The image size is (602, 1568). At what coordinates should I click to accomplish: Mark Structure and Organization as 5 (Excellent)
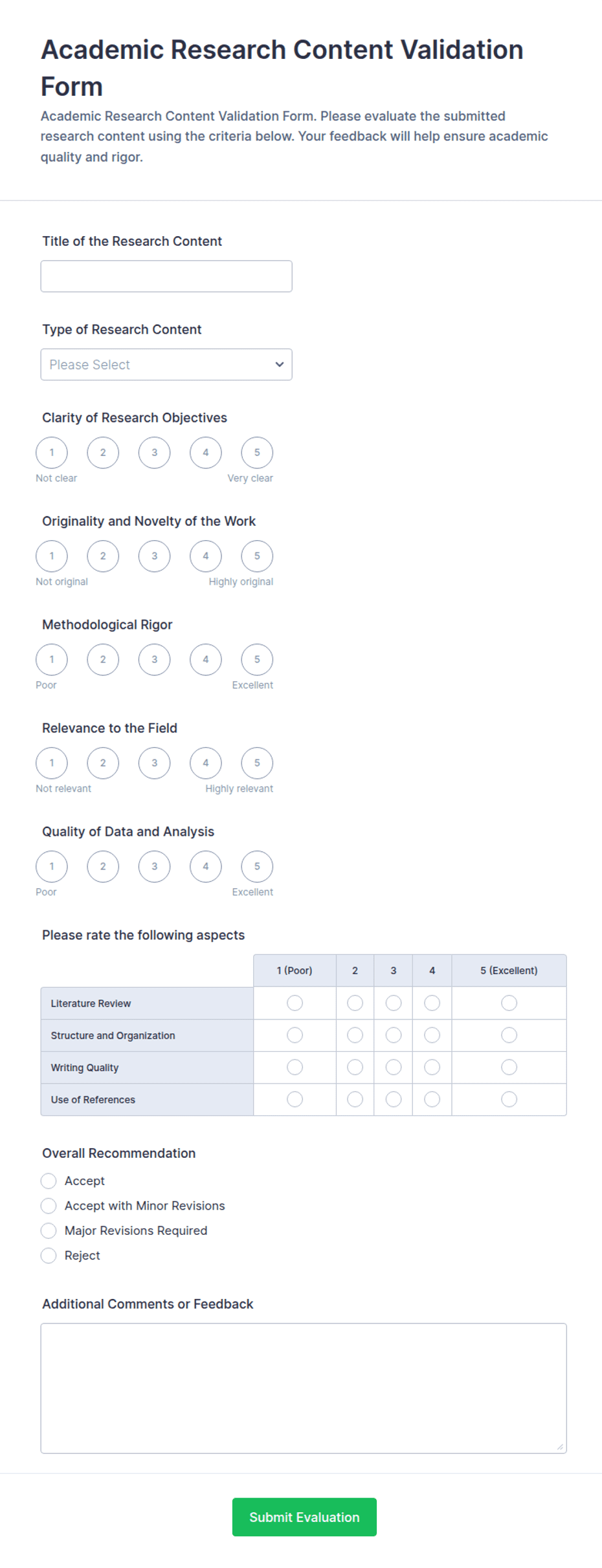coord(509,1036)
